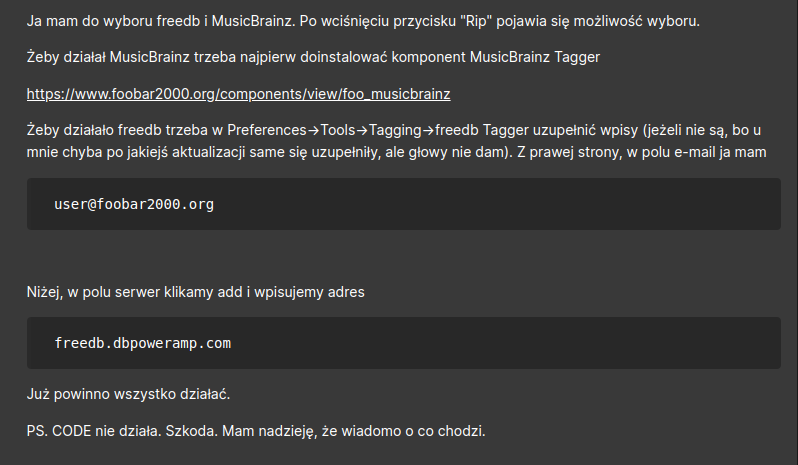
Task: Click the paragraph starting "Ja mam do wyboru"
Action: click(x=363, y=21)
